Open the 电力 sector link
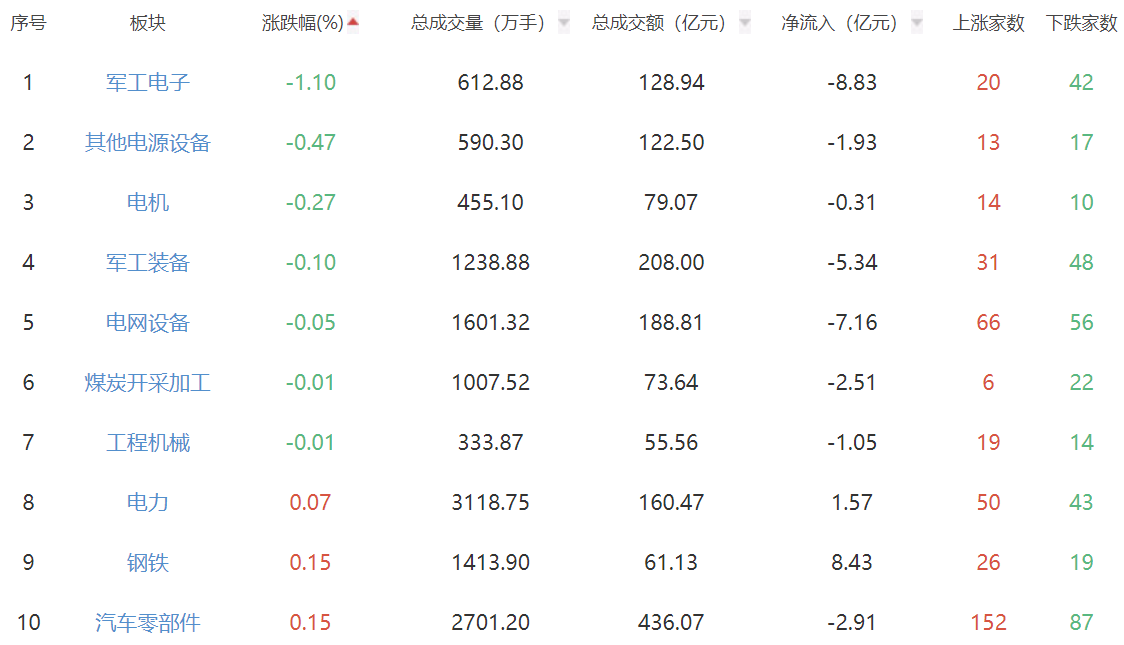 pyautogui.click(x=148, y=503)
